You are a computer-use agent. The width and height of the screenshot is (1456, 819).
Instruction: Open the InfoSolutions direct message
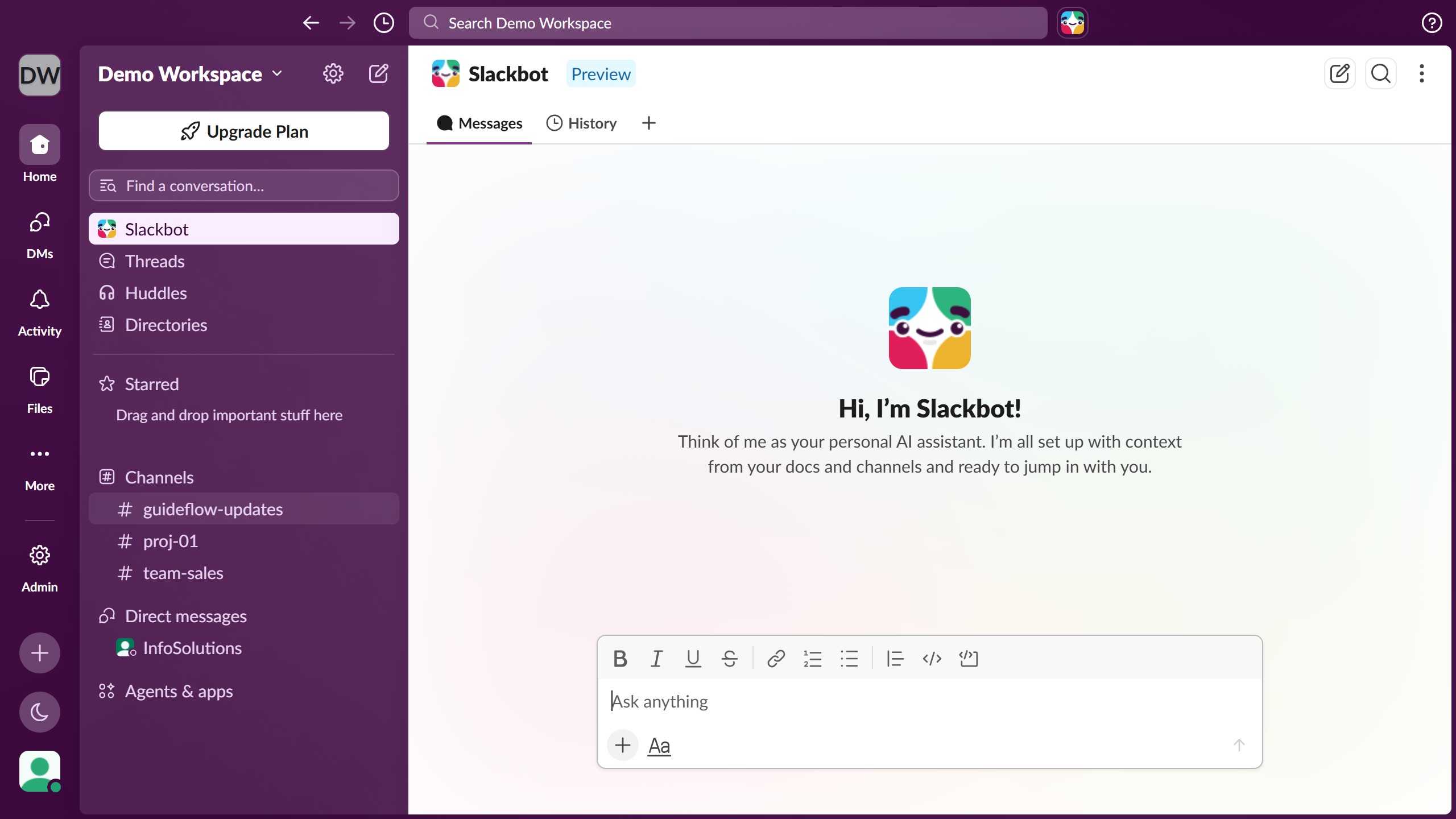pos(243,648)
